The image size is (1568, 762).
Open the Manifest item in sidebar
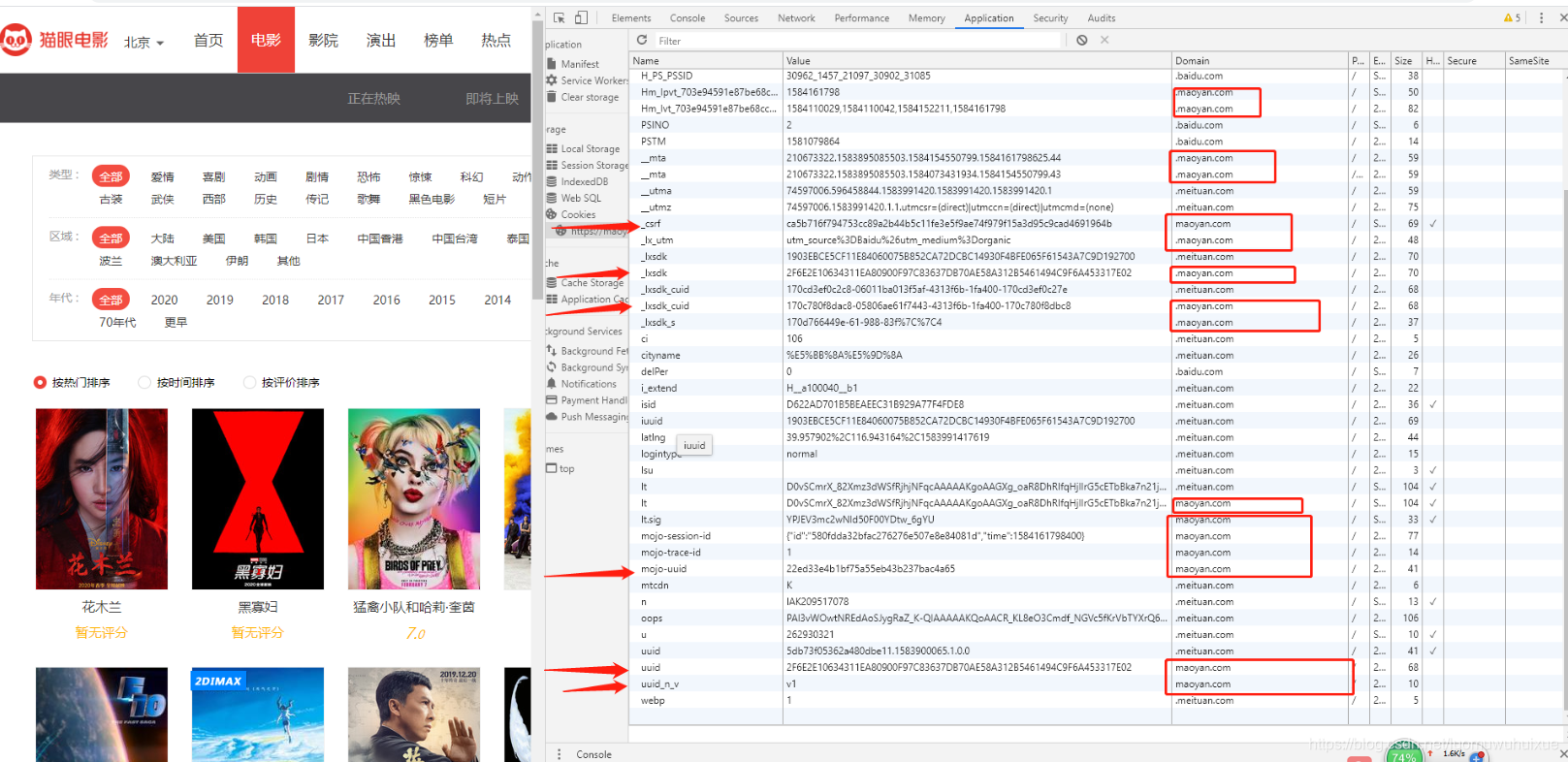tap(580, 64)
